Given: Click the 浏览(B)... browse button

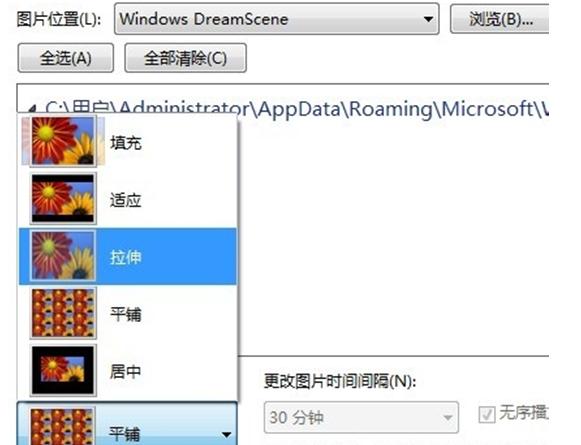Looking at the screenshot, I should tap(499, 19).
